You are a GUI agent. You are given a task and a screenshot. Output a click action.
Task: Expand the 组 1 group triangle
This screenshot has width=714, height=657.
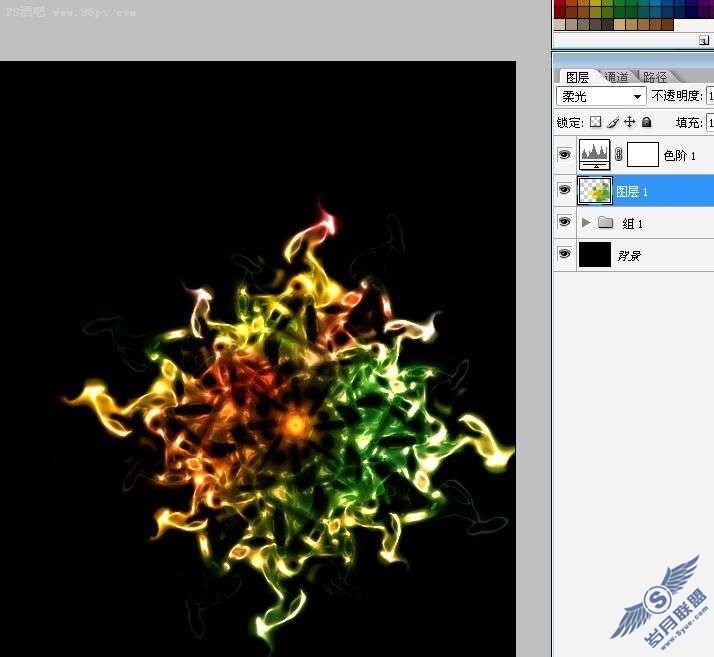coord(586,223)
